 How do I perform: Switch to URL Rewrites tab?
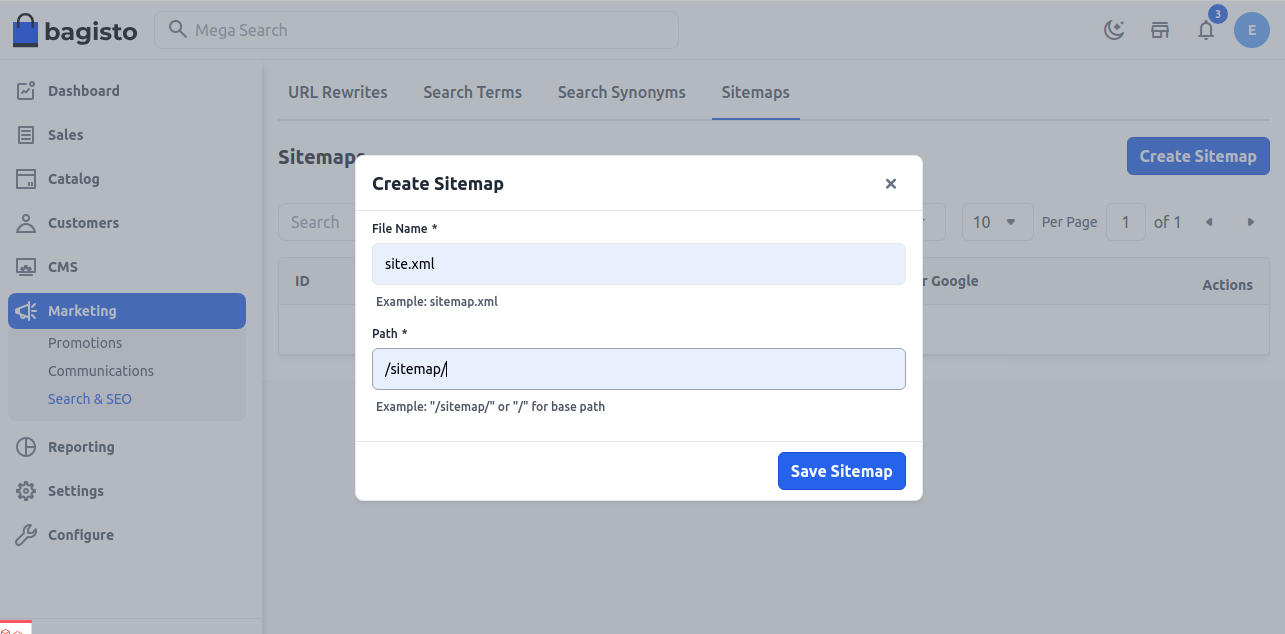tap(337, 92)
